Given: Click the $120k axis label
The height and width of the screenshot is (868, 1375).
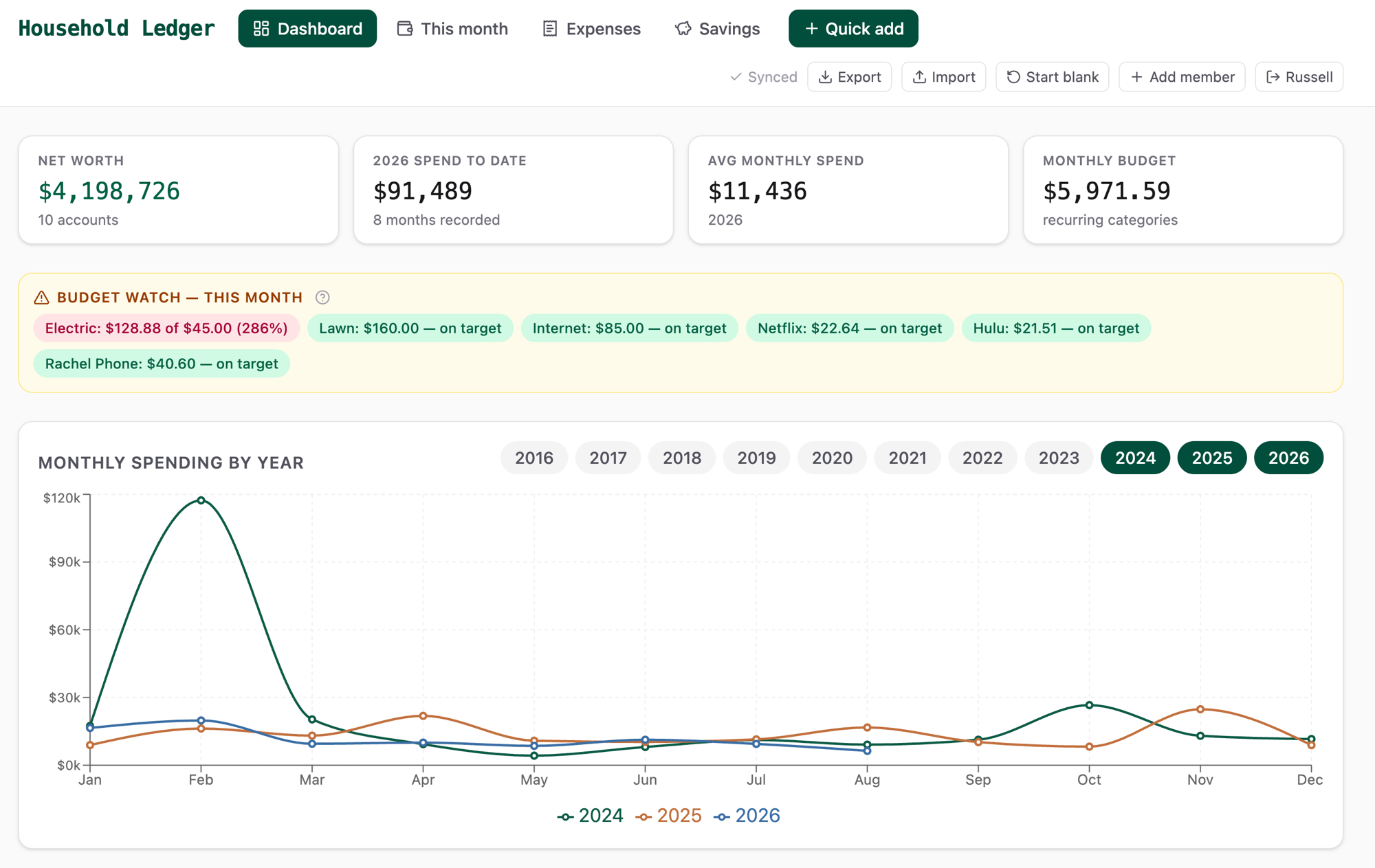Looking at the screenshot, I should point(61,498).
